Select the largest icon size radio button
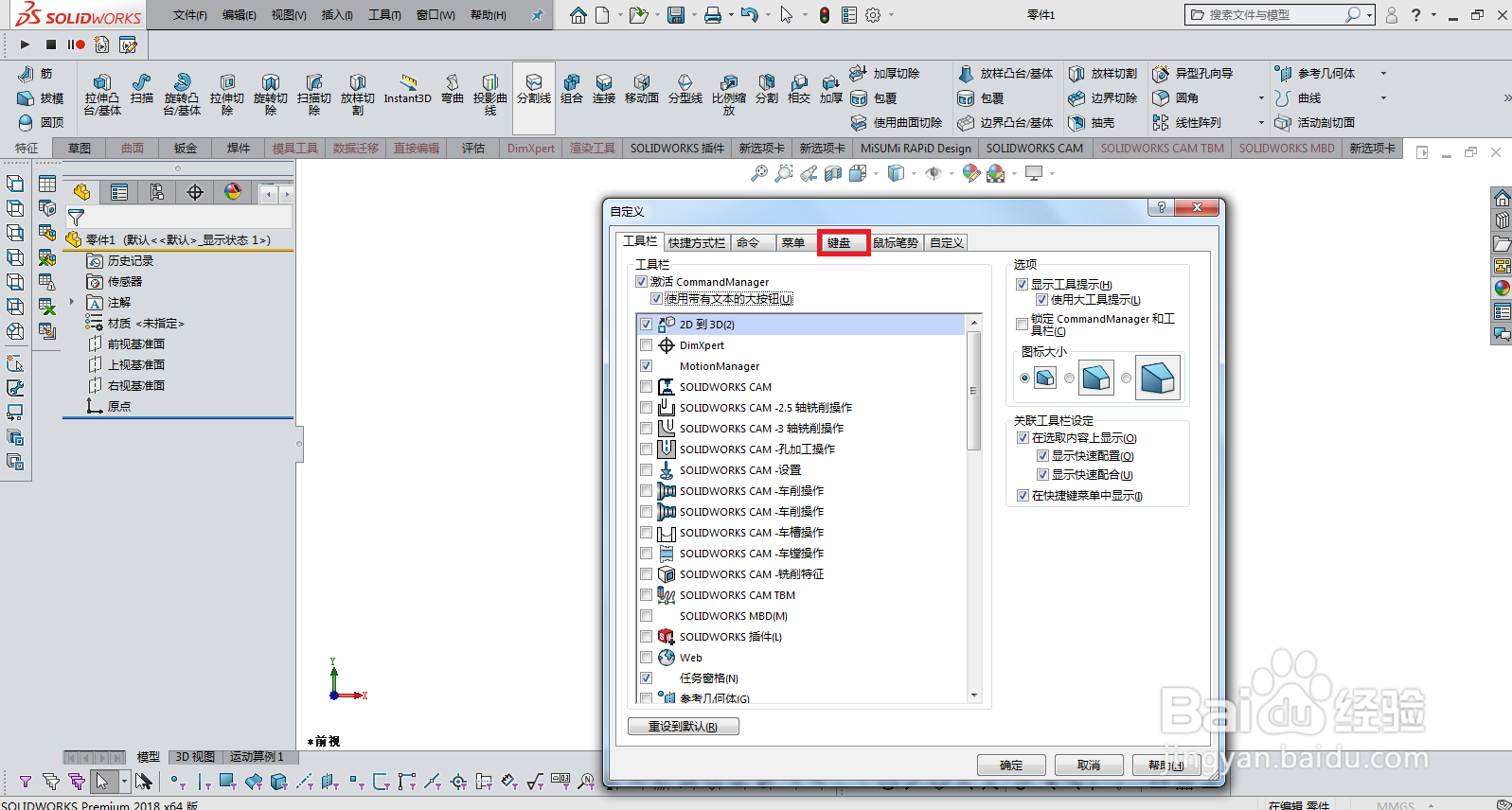The height and width of the screenshot is (810, 1512). click(1126, 379)
